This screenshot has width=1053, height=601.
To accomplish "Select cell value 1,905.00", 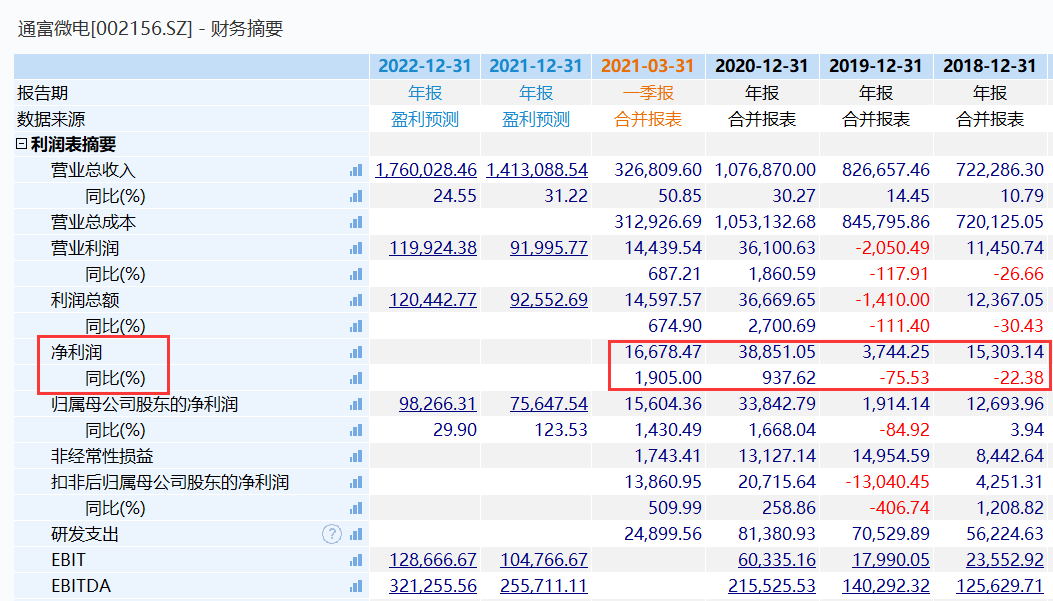I will pyautogui.click(x=668, y=378).
